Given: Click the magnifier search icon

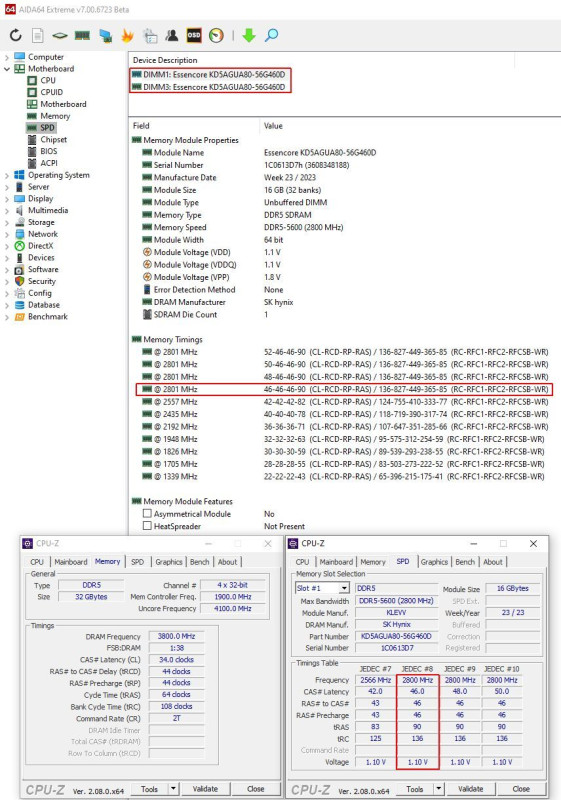Looking at the screenshot, I should [271, 35].
